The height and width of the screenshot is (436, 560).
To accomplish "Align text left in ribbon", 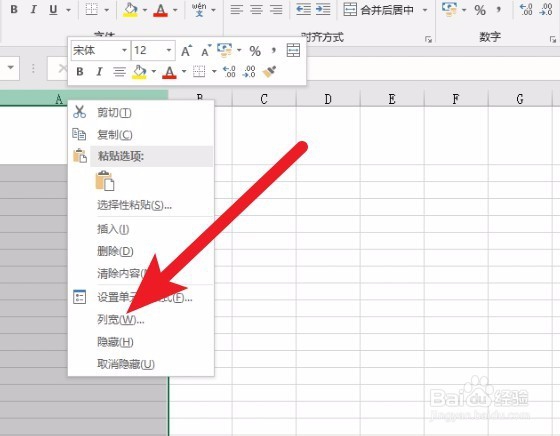I will pyautogui.click(x=236, y=9).
